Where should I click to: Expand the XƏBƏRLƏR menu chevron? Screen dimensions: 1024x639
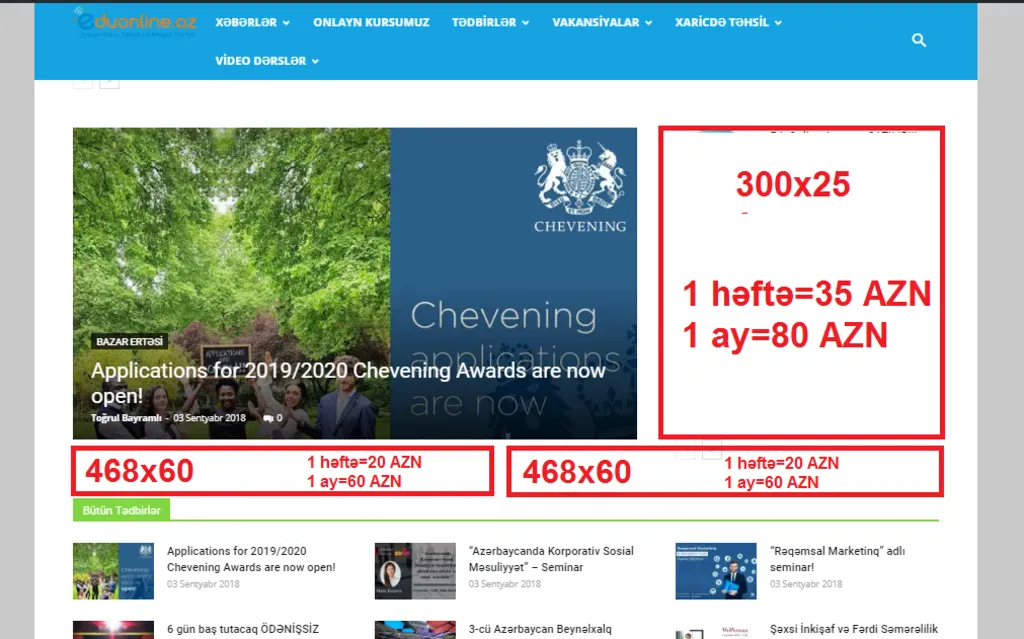(286, 23)
